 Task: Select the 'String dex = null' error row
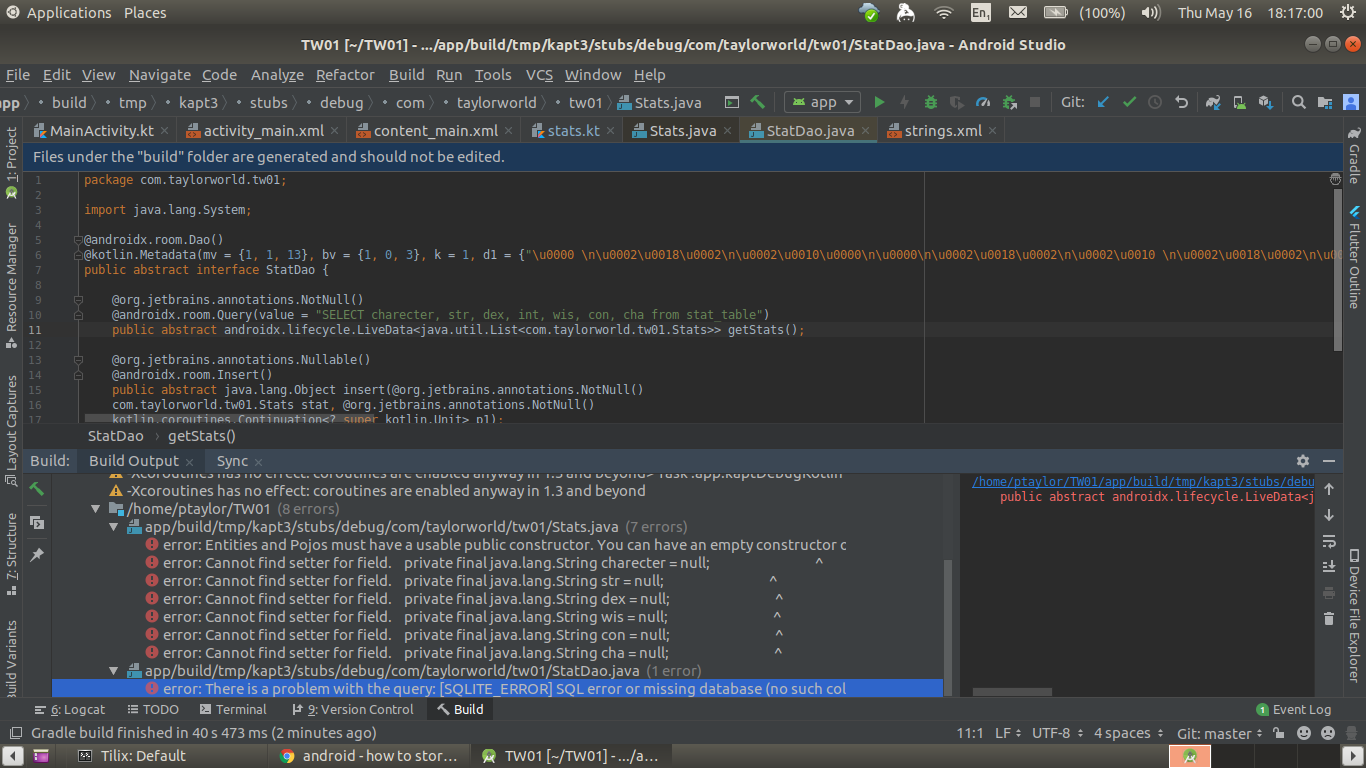click(498, 599)
